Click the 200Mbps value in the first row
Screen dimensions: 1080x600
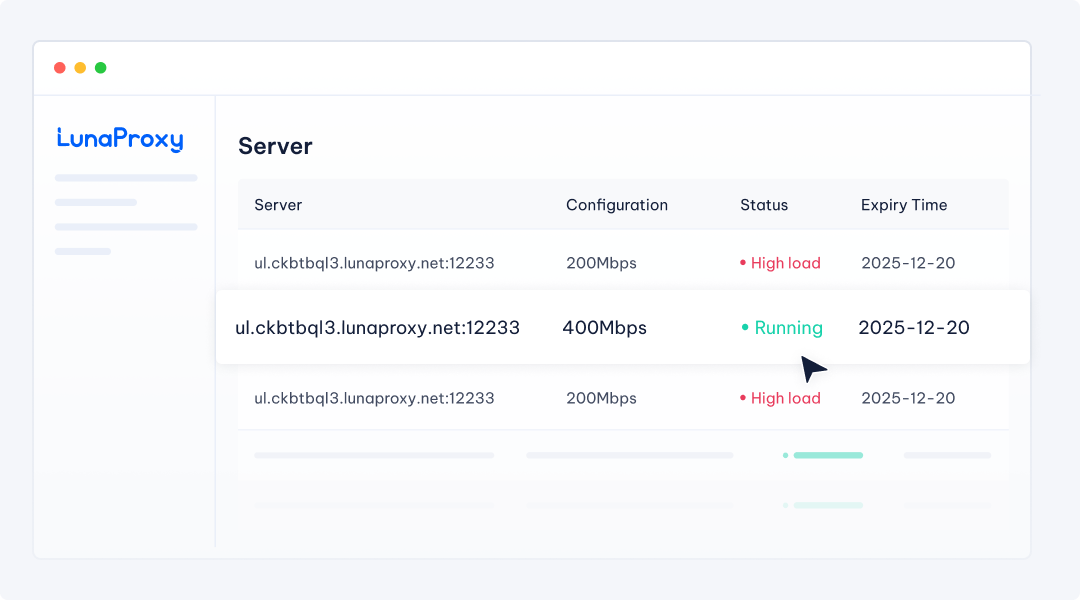tap(601, 264)
